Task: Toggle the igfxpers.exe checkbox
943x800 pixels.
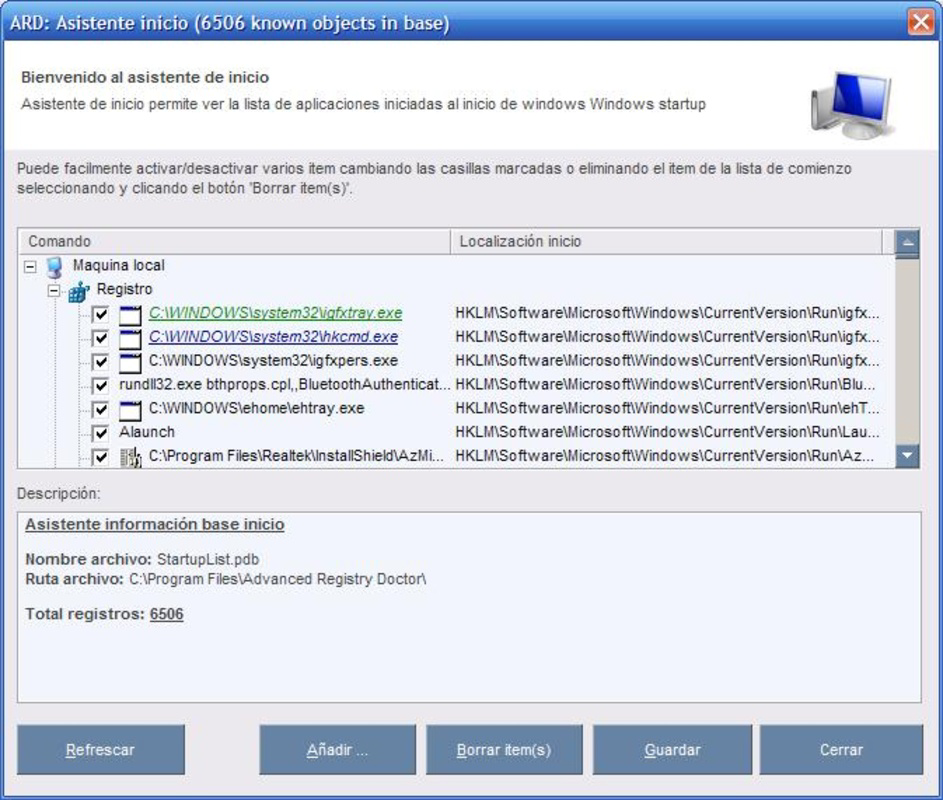Action: coord(100,362)
